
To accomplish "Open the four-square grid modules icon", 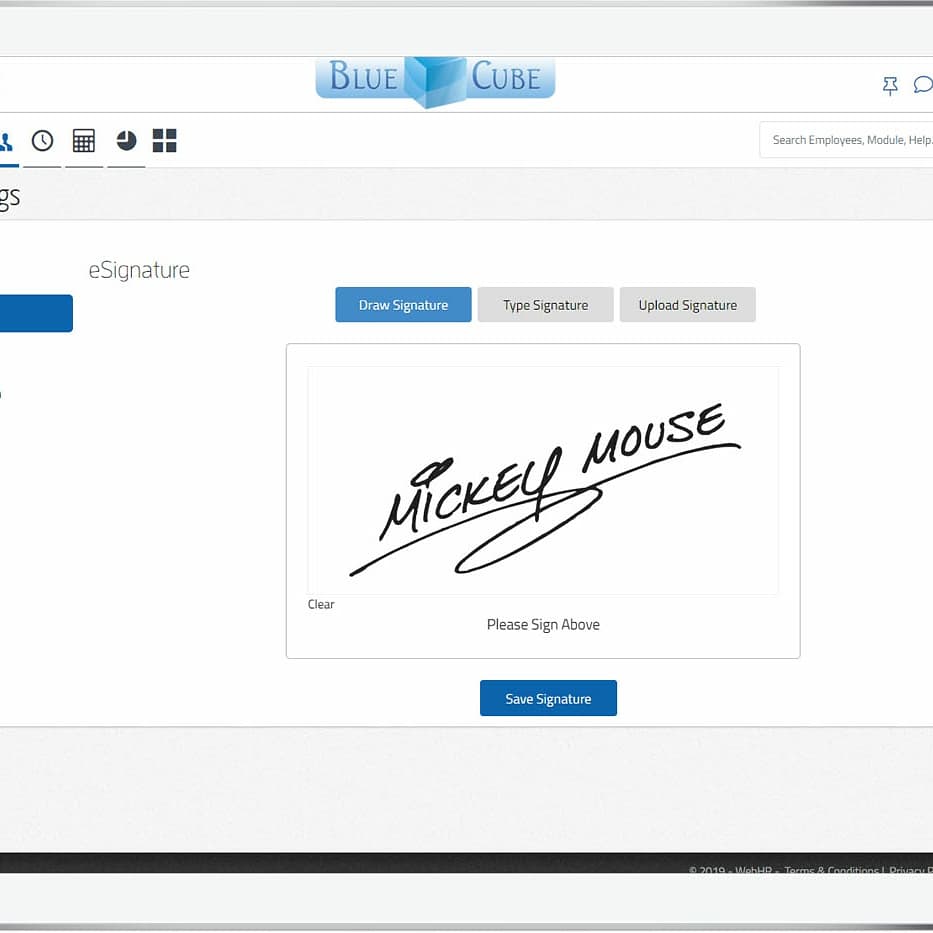I will 164,141.
